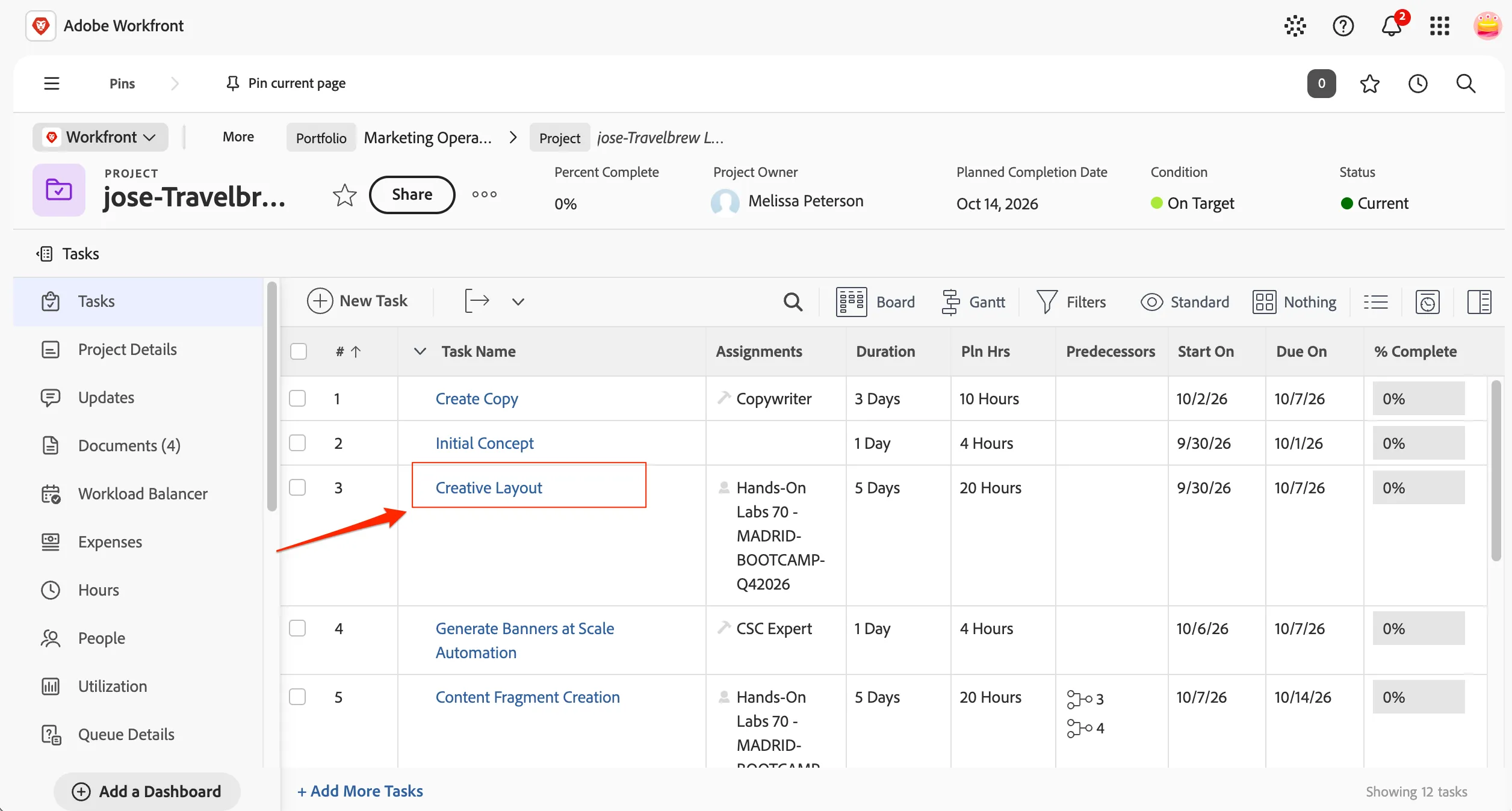Click Add More Tasks link
This screenshot has width=1512, height=811.
coord(360,791)
